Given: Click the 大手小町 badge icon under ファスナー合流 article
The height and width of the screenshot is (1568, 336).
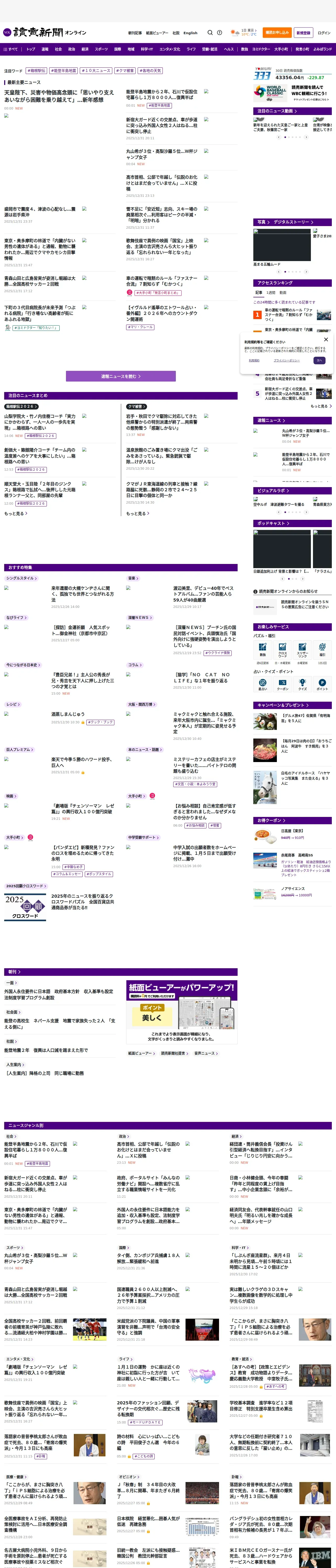Looking at the screenshot, I should [x=129, y=292].
